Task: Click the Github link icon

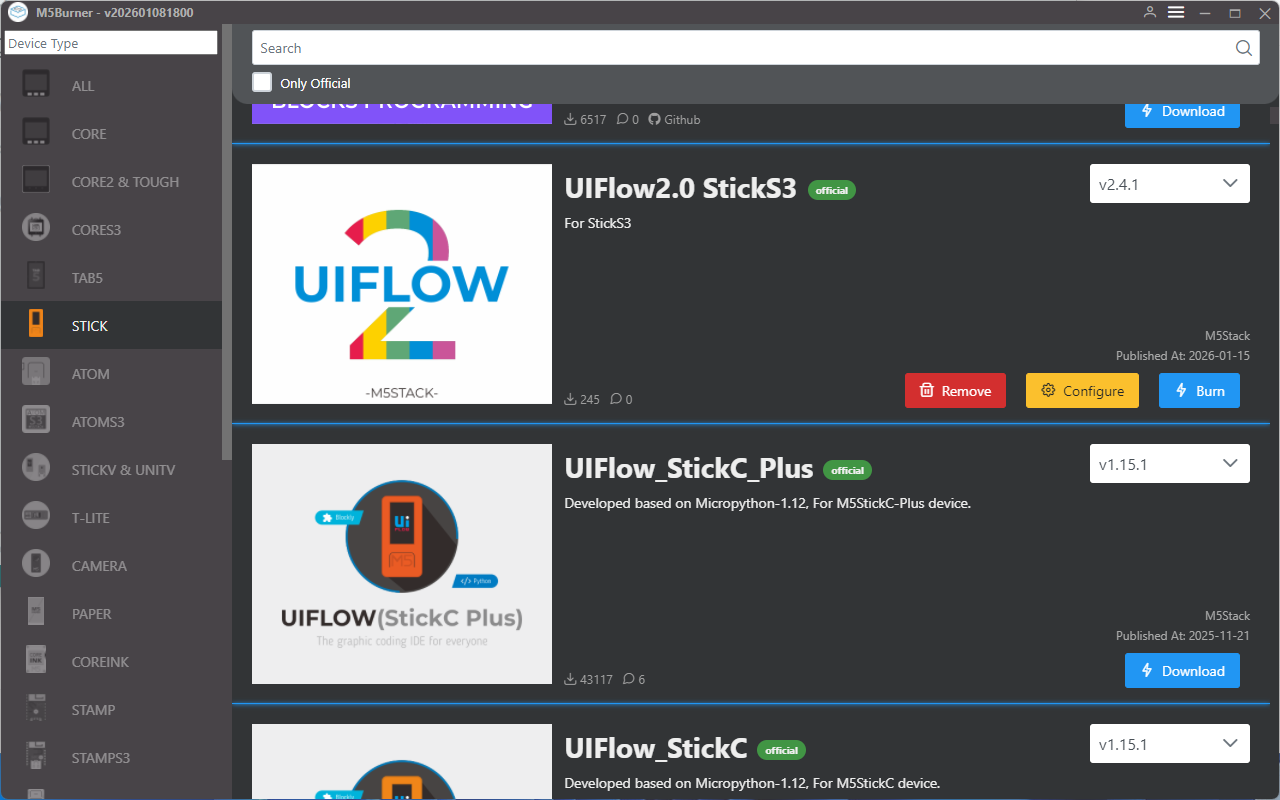Action: (655, 119)
